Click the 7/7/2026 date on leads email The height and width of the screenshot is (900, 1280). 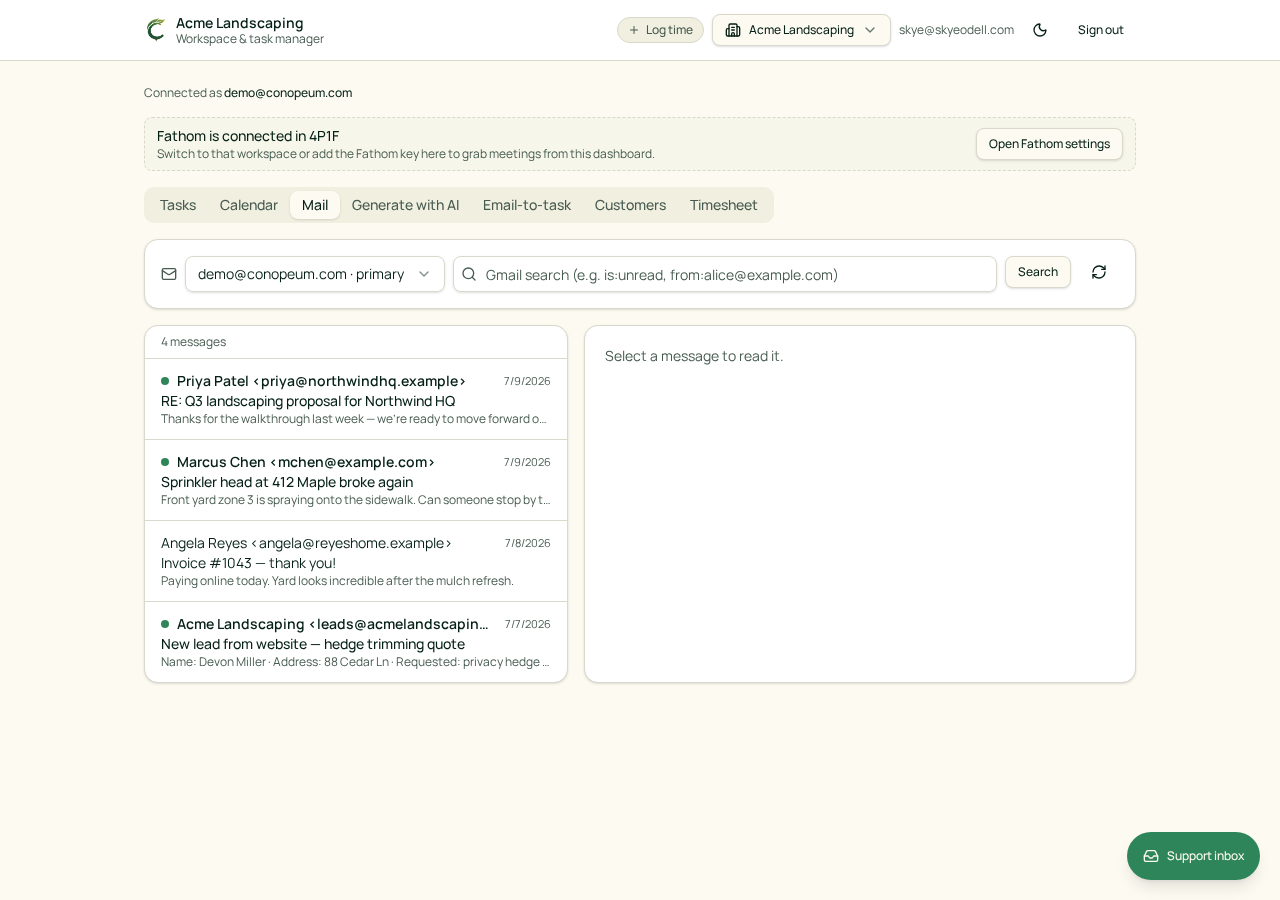coord(528,624)
